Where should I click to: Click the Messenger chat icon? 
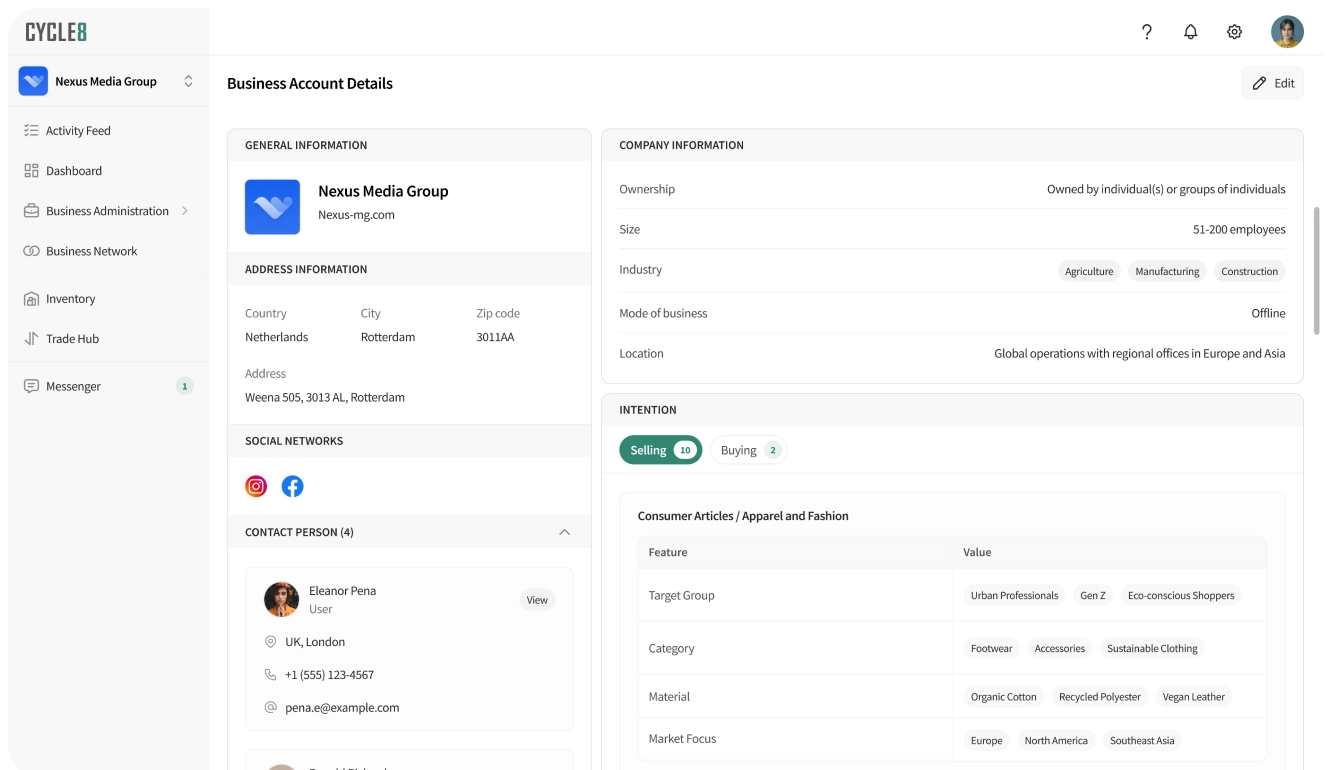tap(31, 386)
